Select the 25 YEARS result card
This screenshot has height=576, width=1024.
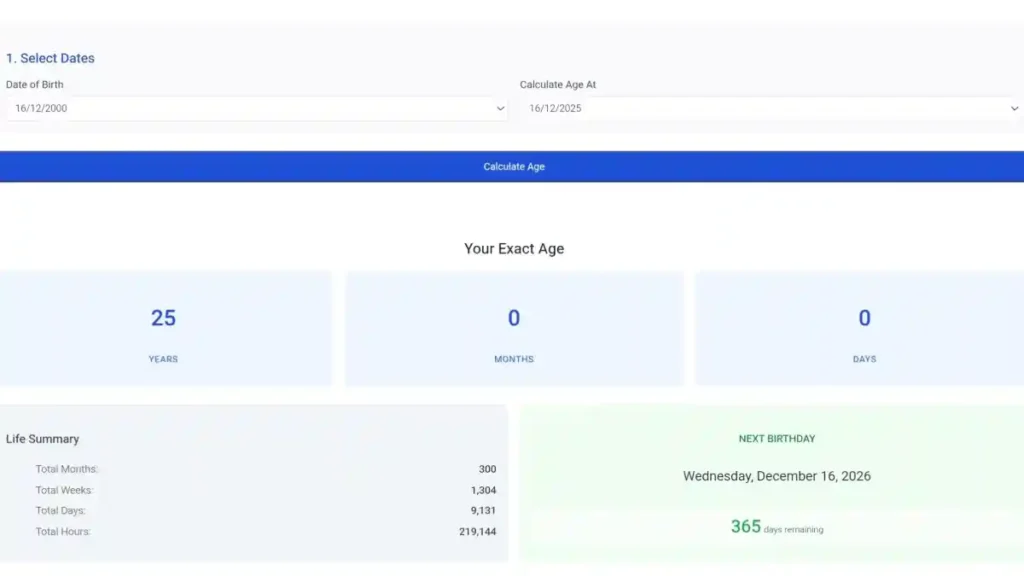tap(165, 327)
